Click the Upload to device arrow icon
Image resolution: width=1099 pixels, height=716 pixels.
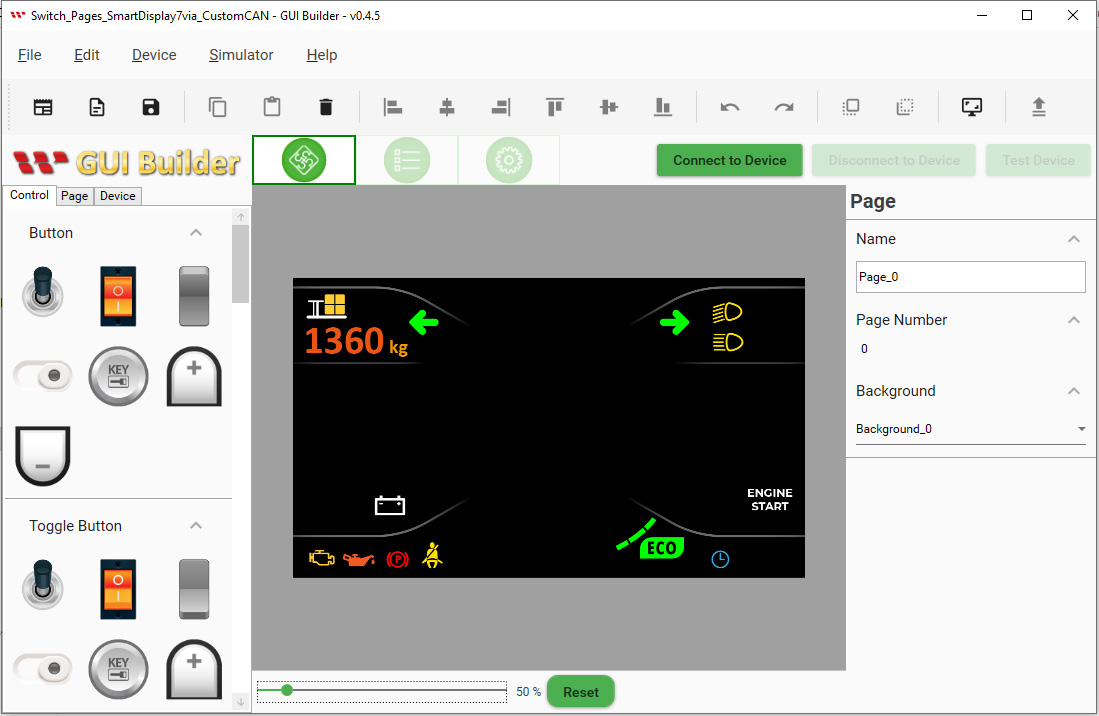pos(1039,107)
